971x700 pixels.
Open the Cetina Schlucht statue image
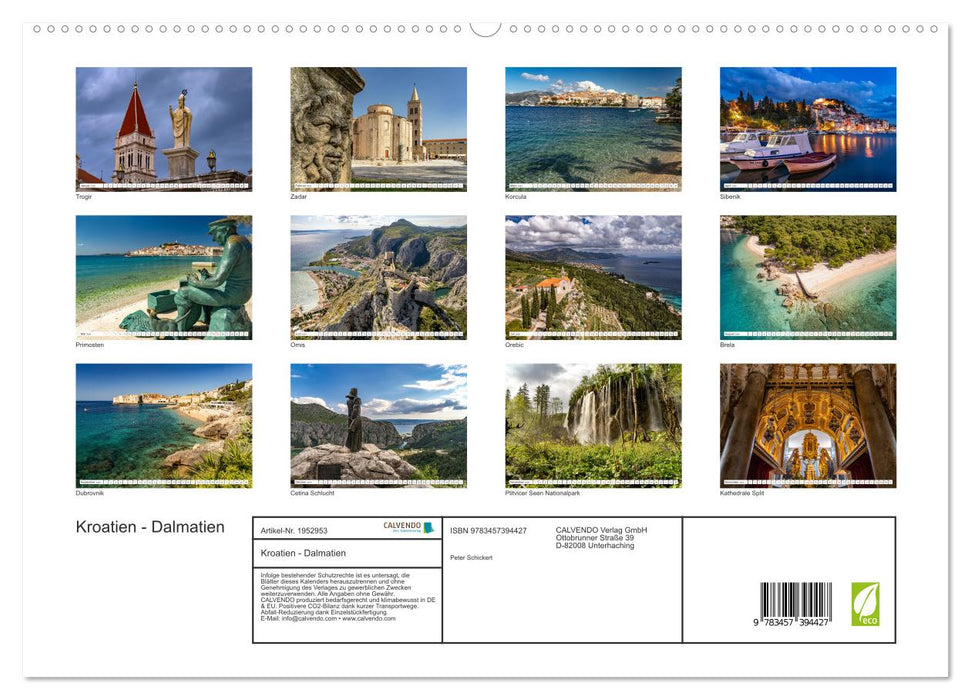378,425
